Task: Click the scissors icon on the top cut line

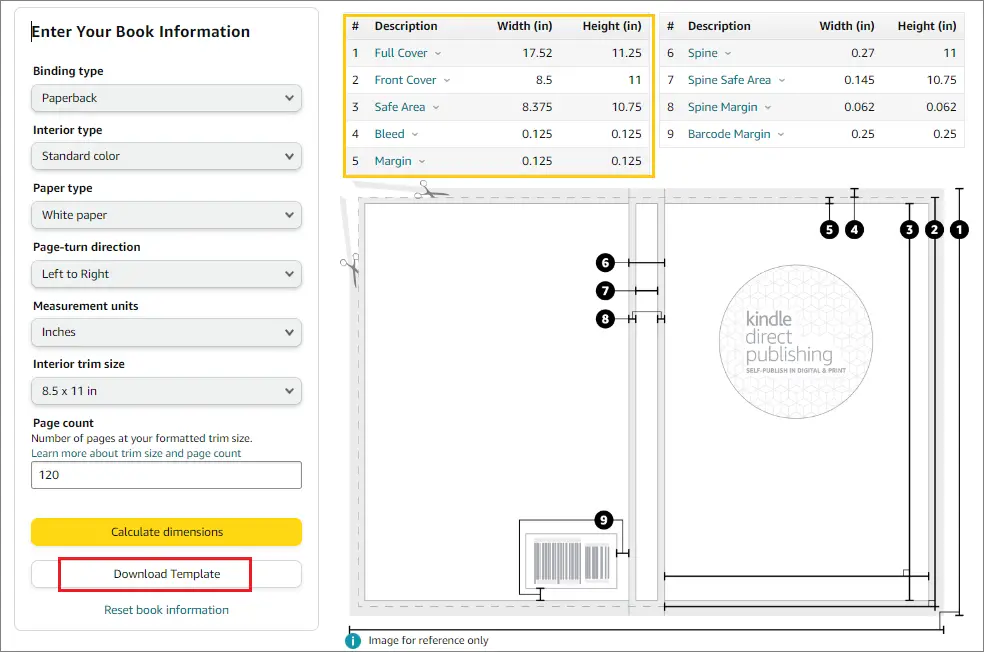Action: (430, 190)
